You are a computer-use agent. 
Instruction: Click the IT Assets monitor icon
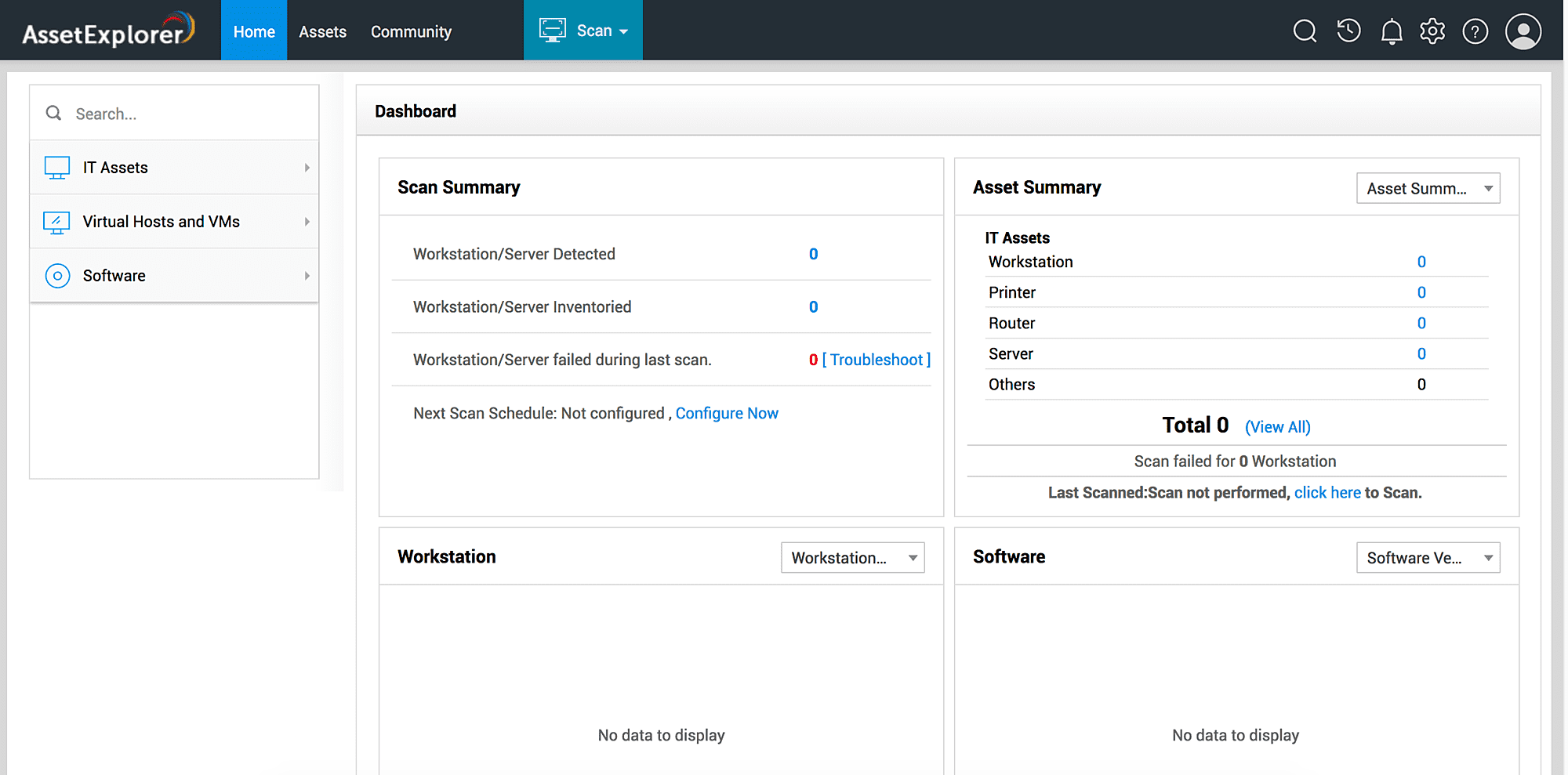(57, 168)
